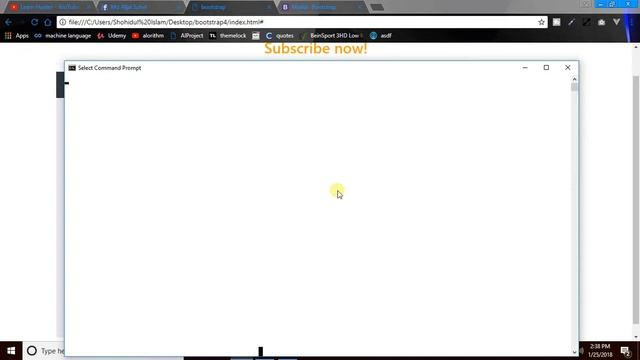The width and height of the screenshot is (640, 360).
Task: Open the BeinSport 3HD bookmark
Action: tap(331, 36)
